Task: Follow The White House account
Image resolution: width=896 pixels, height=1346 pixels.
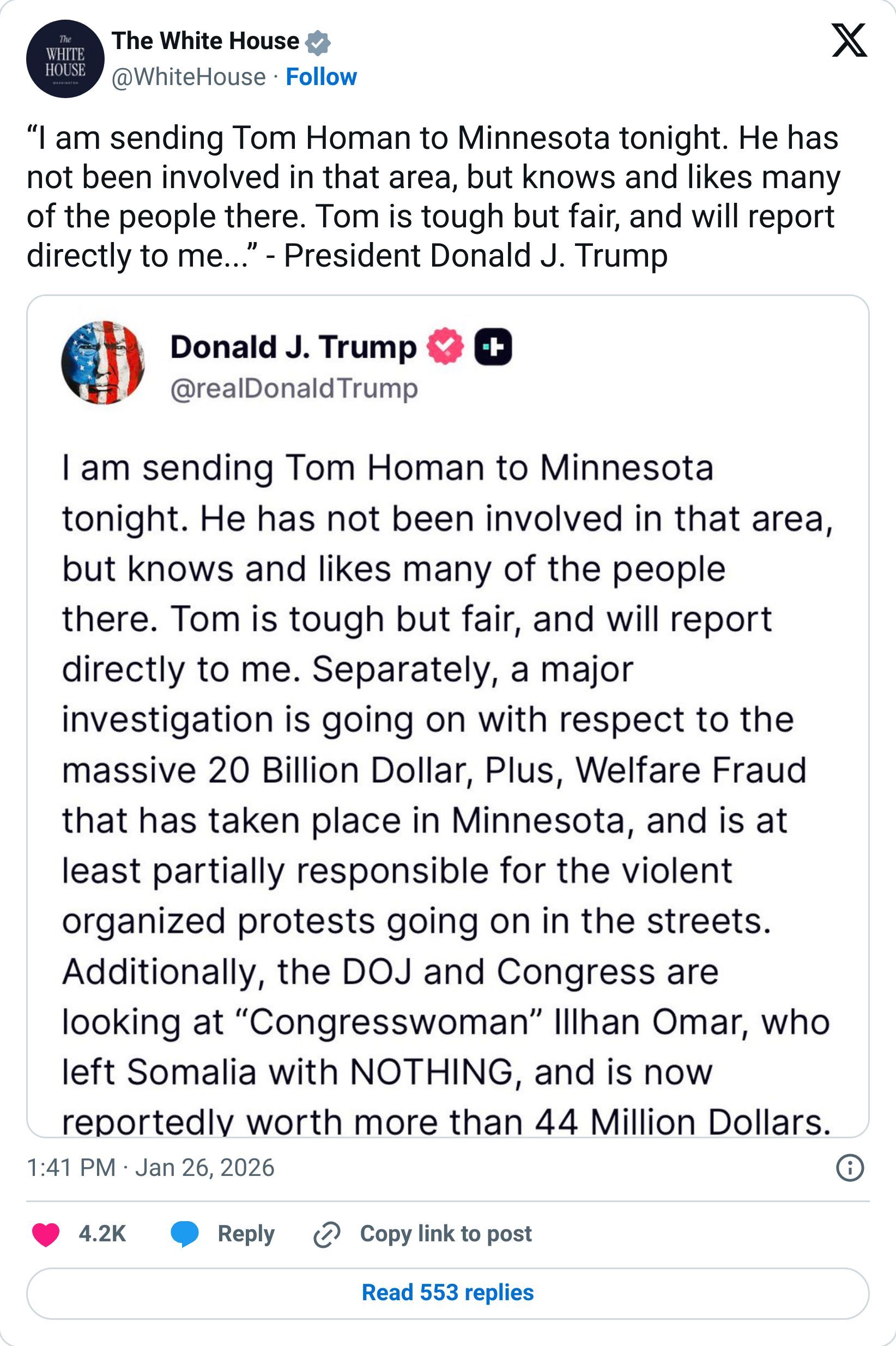Action: pyautogui.click(x=321, y=77)
